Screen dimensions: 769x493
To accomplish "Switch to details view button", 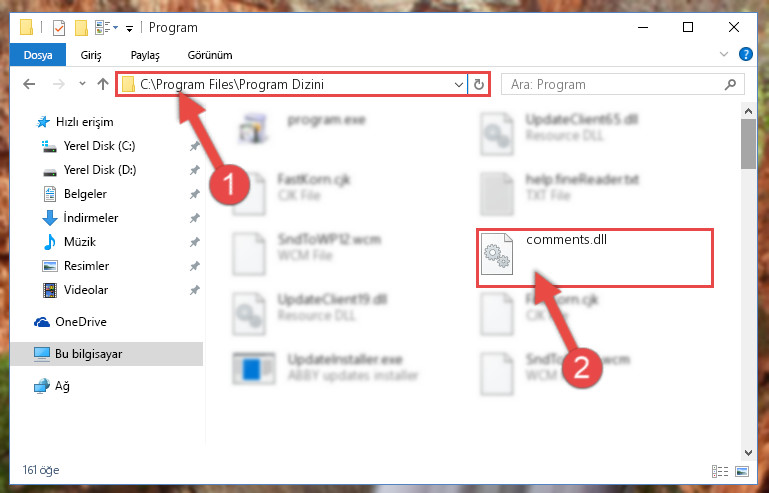I will click(x=720, y=471).
